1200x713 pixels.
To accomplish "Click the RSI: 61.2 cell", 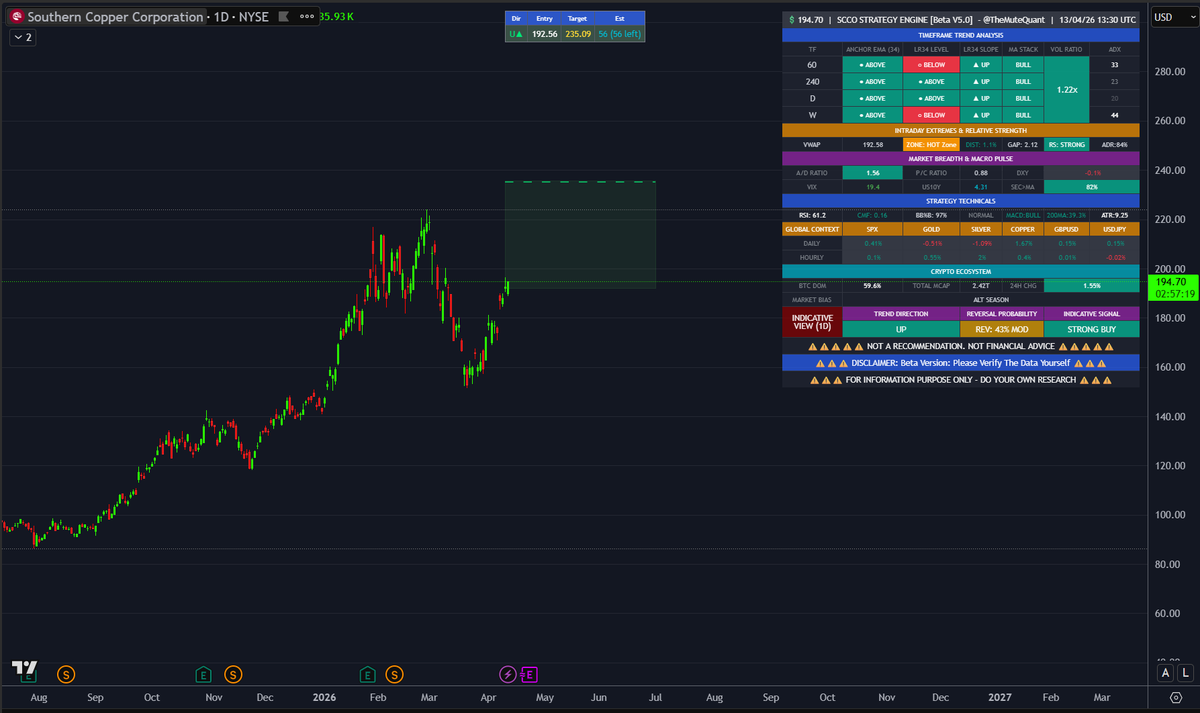I will [x=812, y=215].
